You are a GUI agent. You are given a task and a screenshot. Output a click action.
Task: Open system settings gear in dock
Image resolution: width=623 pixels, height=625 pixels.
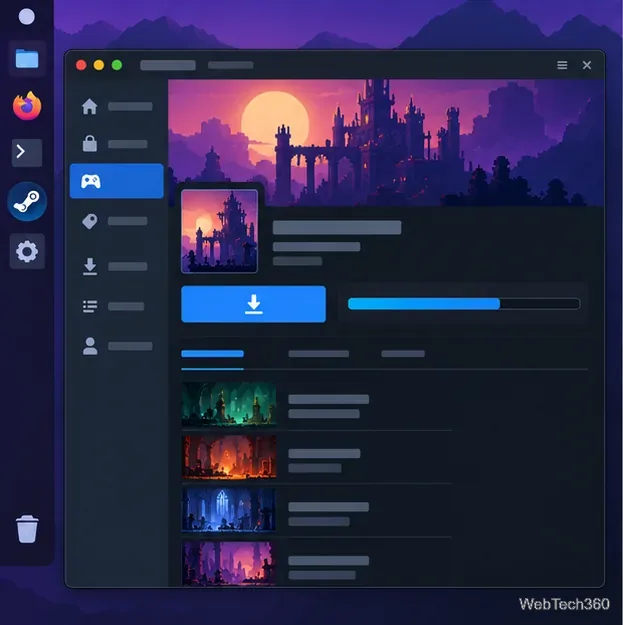27,251
